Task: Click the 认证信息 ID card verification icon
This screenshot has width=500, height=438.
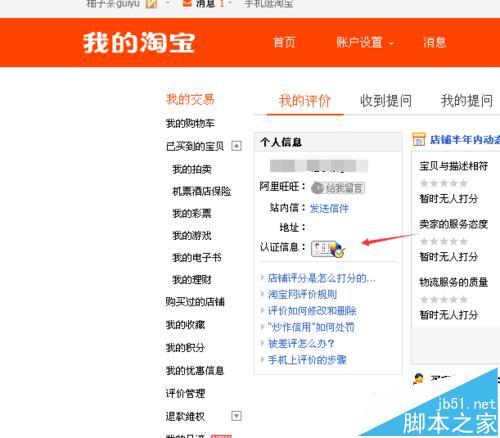Action: click(328, 249)
